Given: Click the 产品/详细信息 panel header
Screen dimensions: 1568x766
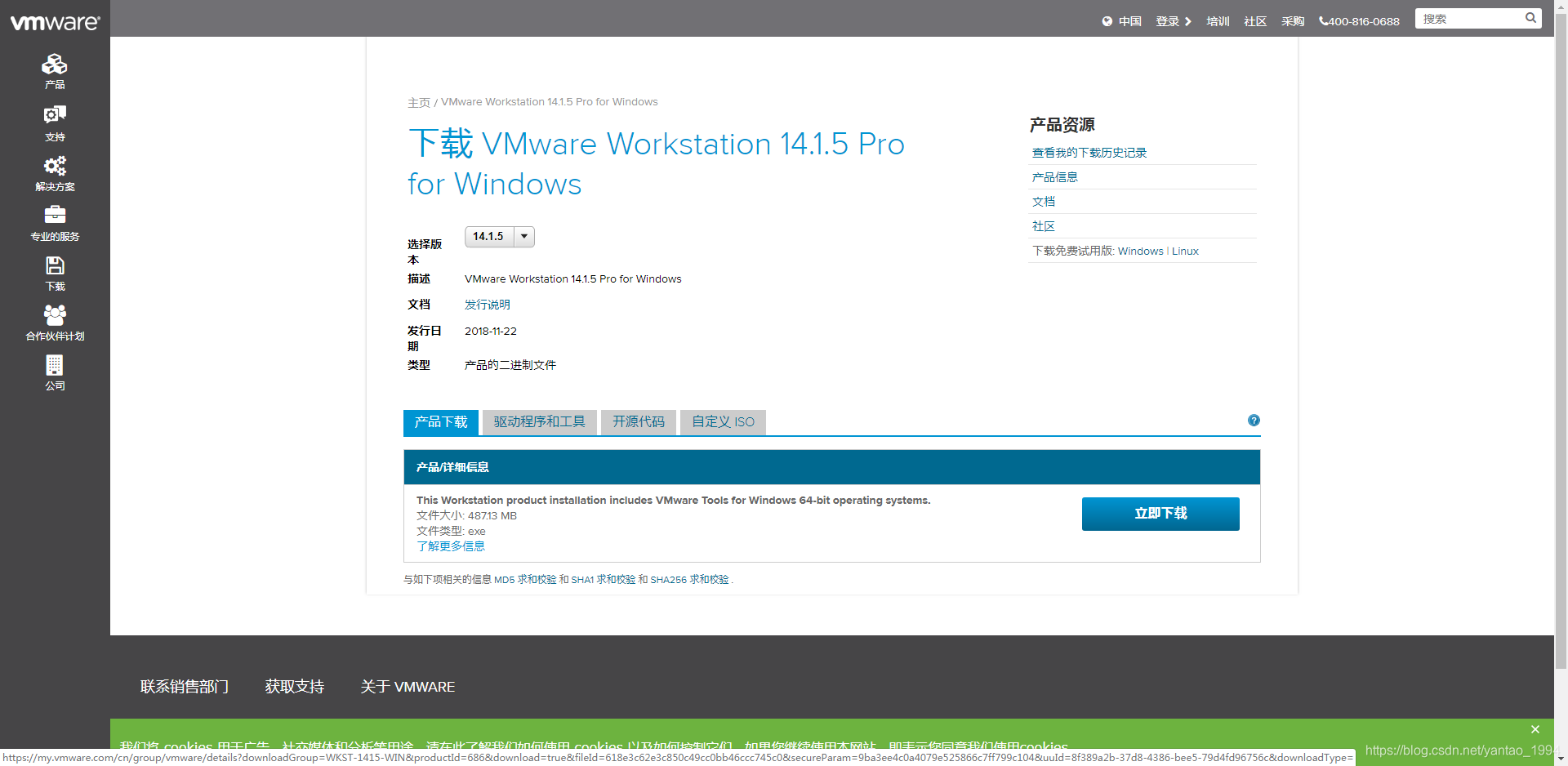Looking at the screenshot, I should pyautogui.click(x=831, y=467).
